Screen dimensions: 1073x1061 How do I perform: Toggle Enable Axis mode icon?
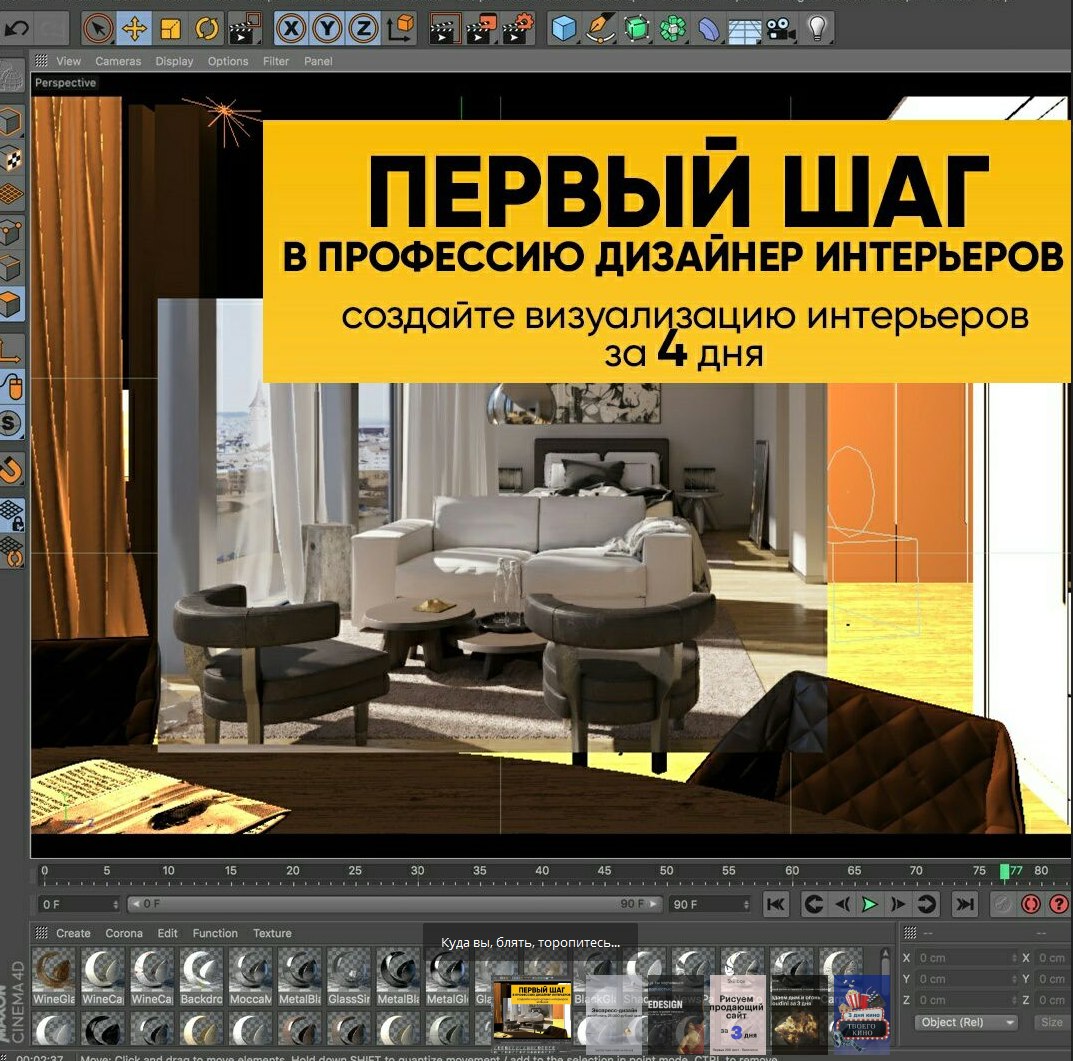pos(12,350)
